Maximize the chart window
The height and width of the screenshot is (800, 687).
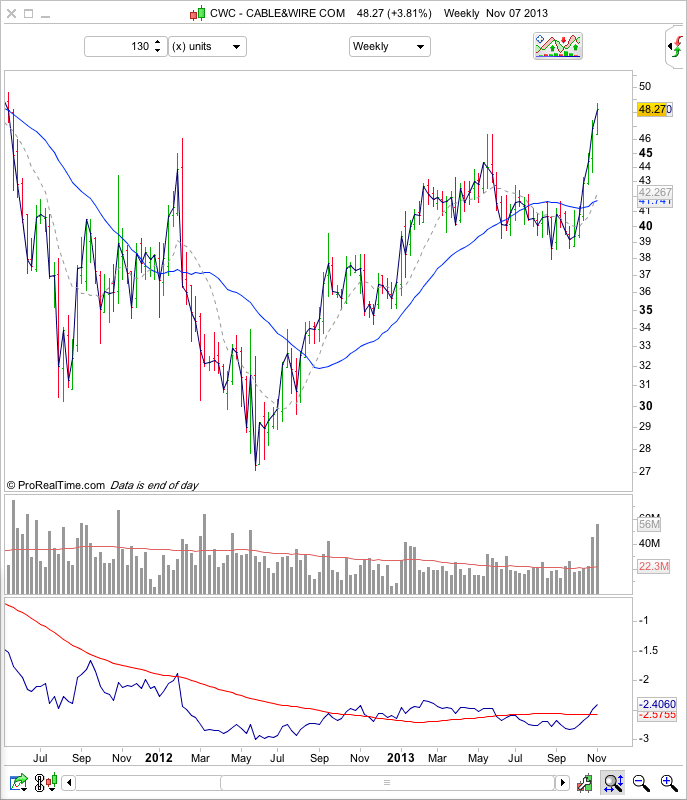click(x=29, y=14)
